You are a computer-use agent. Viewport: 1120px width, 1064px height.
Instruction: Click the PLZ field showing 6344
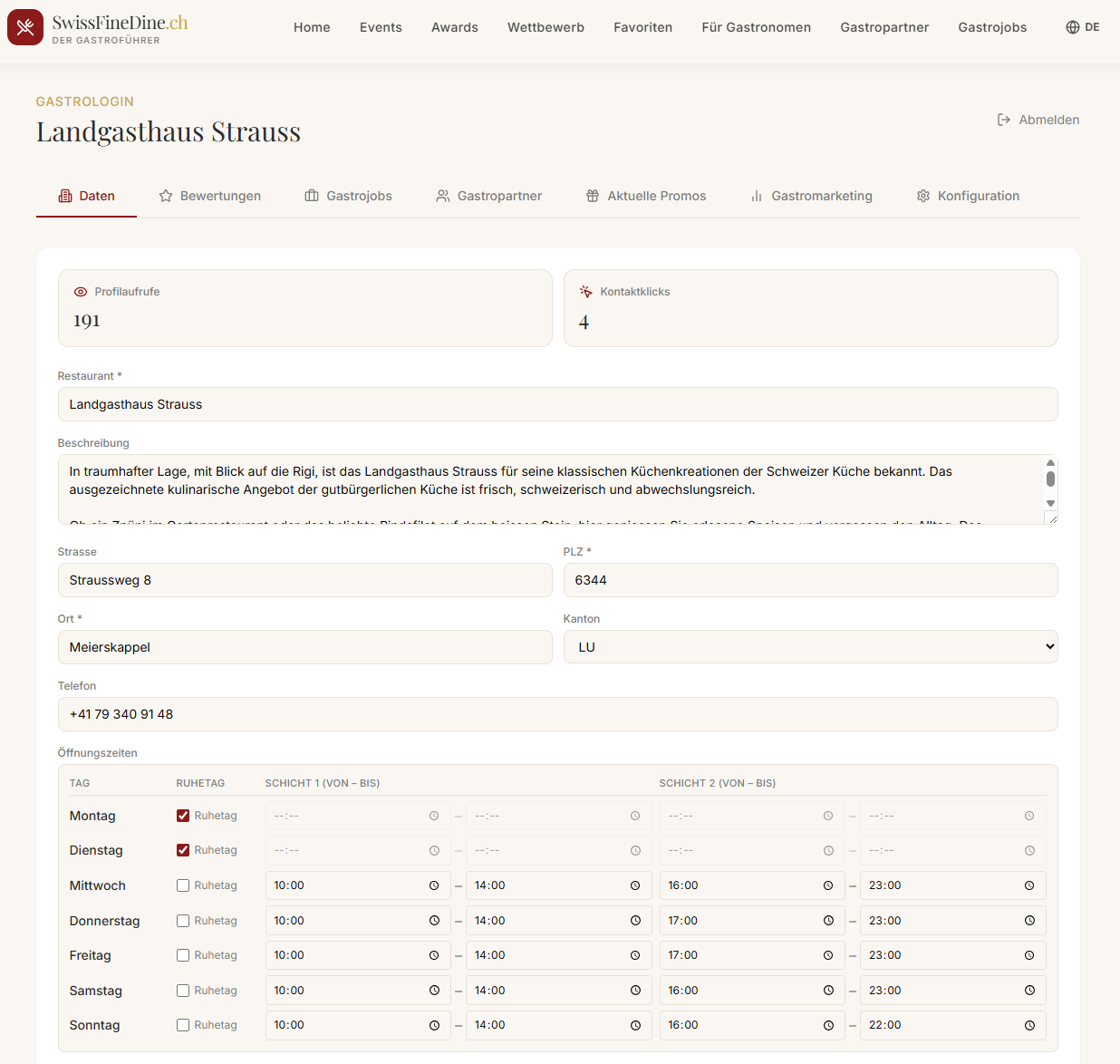(810, 580)
